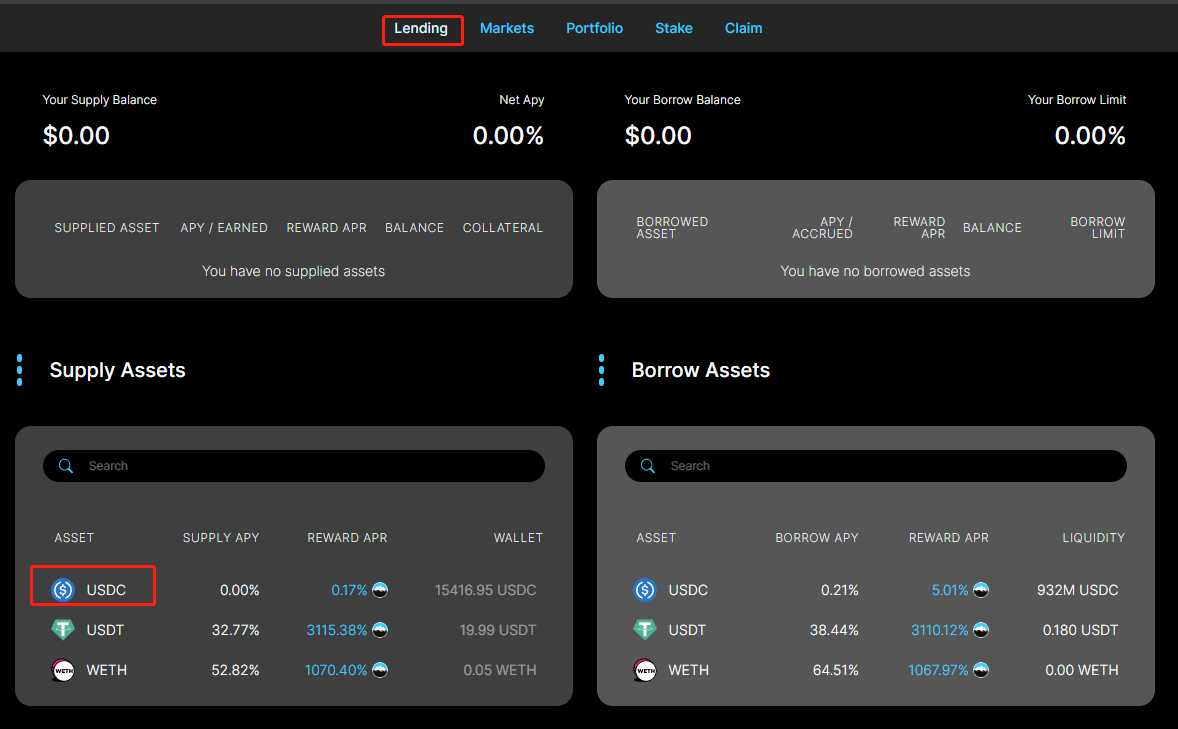
Task: Open the Claim tab
Action: click(743, 29)
